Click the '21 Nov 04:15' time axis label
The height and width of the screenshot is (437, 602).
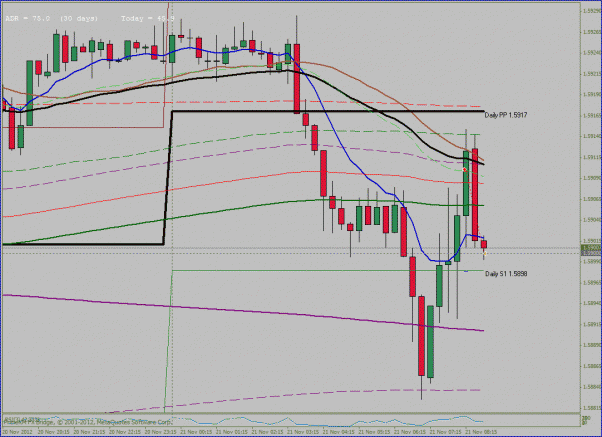(x=340, y=432)
